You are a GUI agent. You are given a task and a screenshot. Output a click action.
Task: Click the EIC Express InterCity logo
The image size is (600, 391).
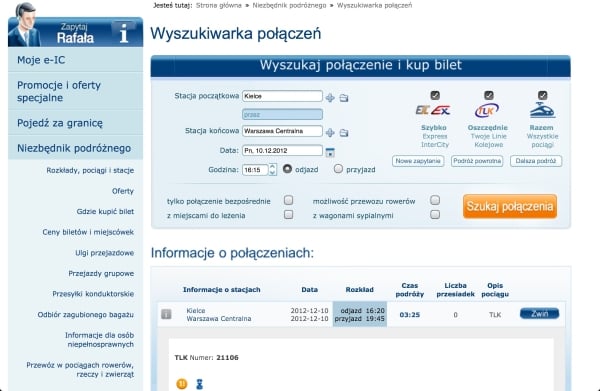(433, 111)
